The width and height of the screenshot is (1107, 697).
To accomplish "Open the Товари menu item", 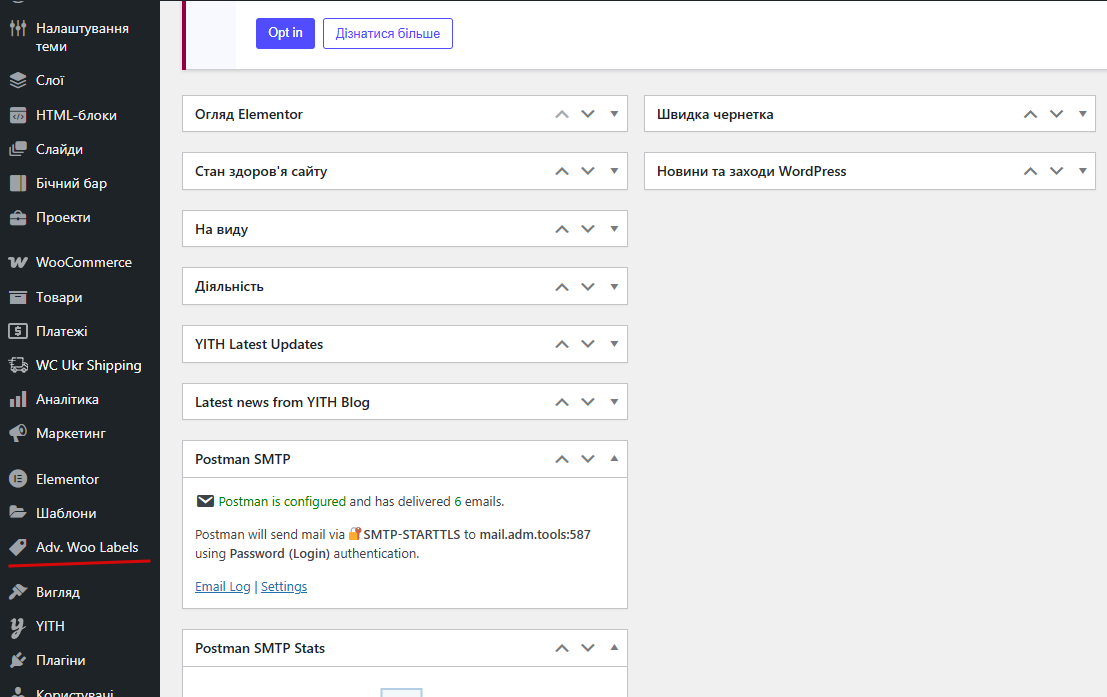I will (x=59, y=297).
